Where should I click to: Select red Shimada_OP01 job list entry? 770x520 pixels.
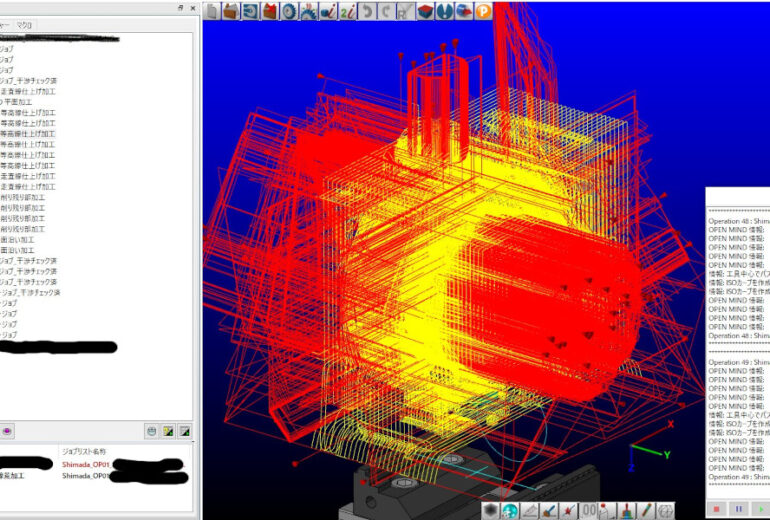(x=84, y=465)
